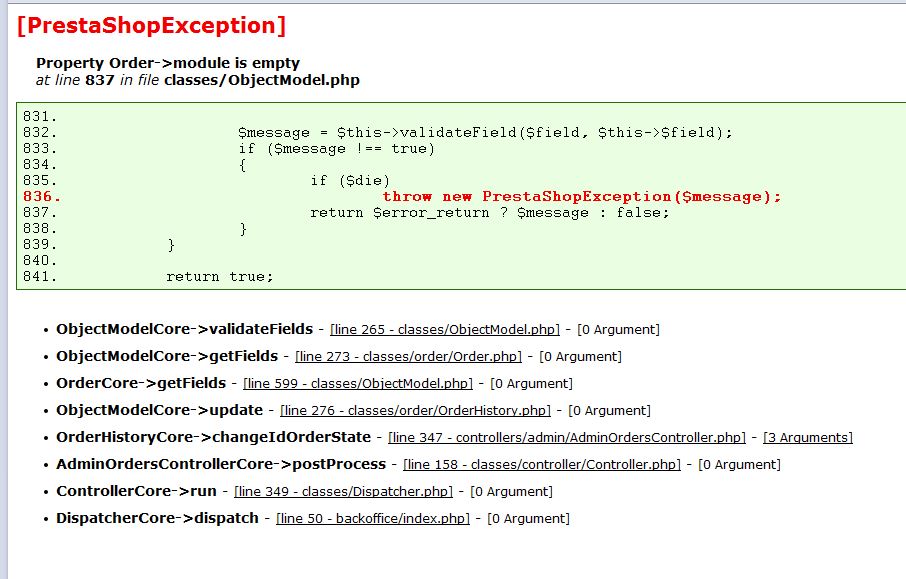Click the ObjectModelCore->update trace entry
The width and height of the screenshot is (906, 579).
(159, 410)
